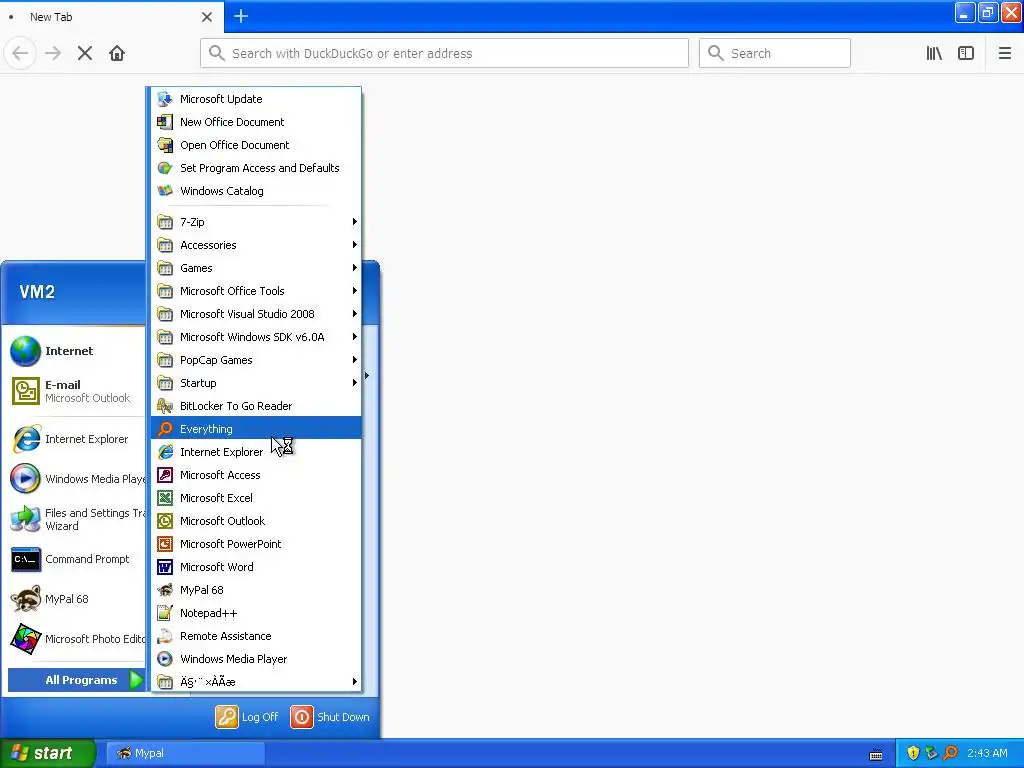This screenshot has width=1024, height=768.
Task: Click the Microsoft Outlook icon in programs list
Action: click(x=165, y=521)
